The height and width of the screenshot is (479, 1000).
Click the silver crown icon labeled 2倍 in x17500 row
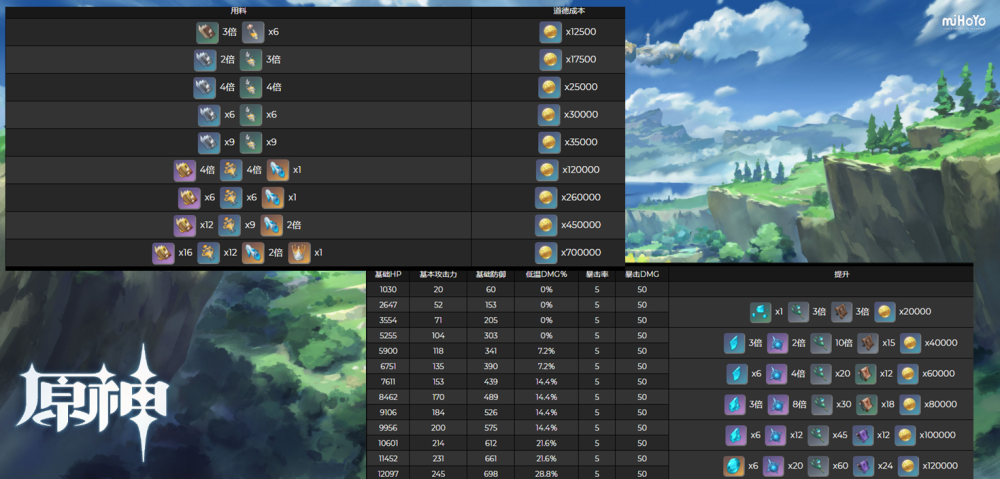coord(205,59)
